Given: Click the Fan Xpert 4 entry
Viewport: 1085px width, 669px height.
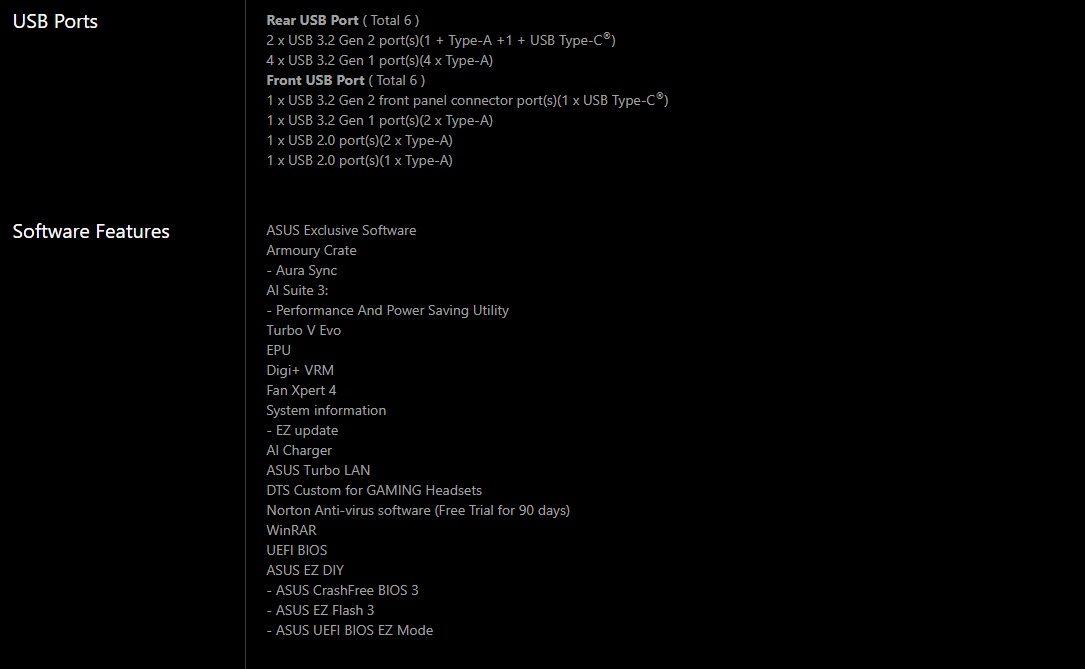Looking at the screenshot, I should [x=301, y=390].
